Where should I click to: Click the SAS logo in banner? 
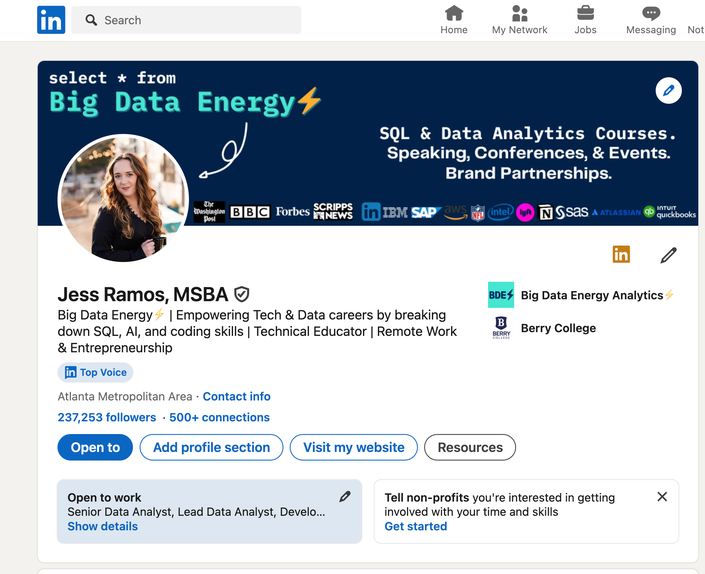pyautogui.click(x=572, y=212)
